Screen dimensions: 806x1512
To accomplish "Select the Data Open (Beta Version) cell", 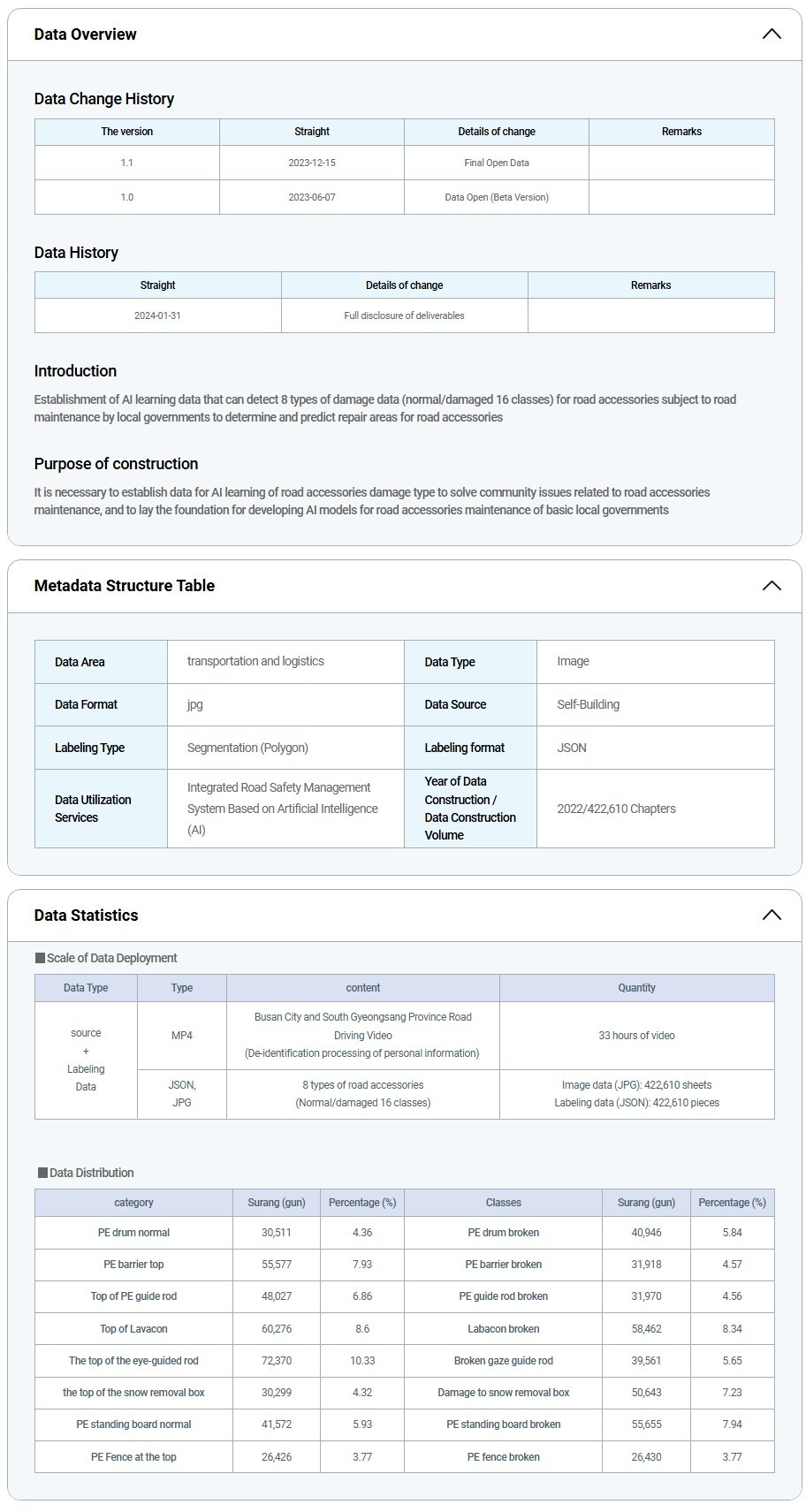I will [497, 197].
